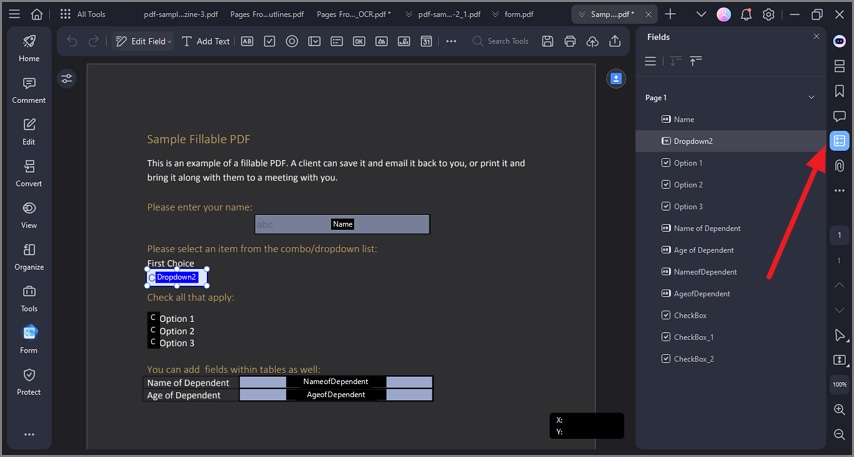Check the Option 2 checkbox in the document
The width and height of the screenshot is (854, 457).
click(x=153, y=330)
